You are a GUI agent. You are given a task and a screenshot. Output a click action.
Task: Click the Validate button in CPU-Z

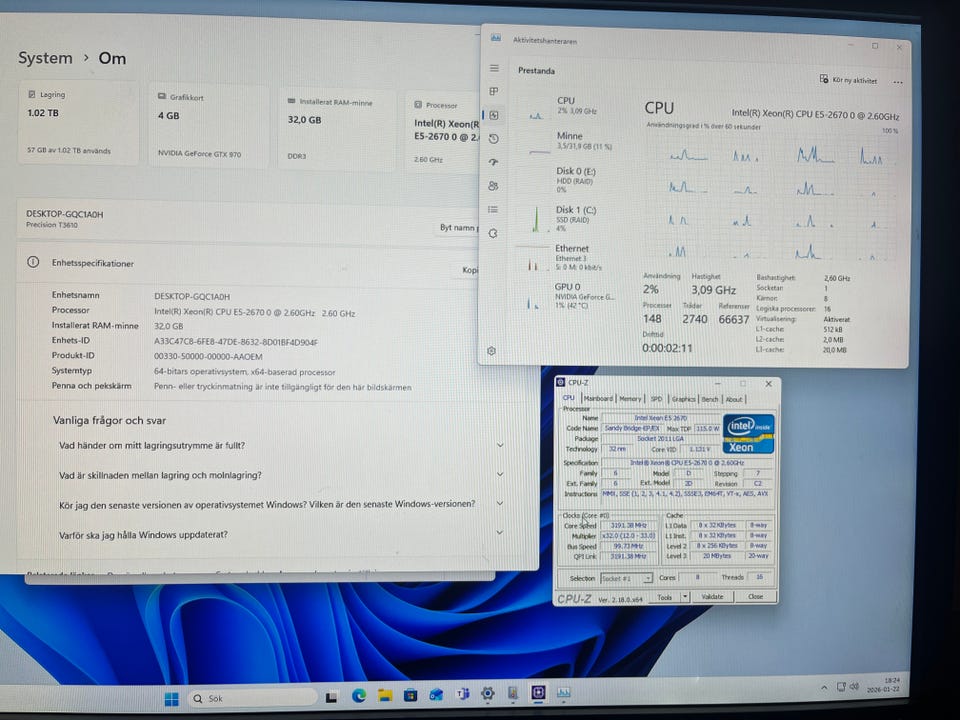[x=712, y=597]
